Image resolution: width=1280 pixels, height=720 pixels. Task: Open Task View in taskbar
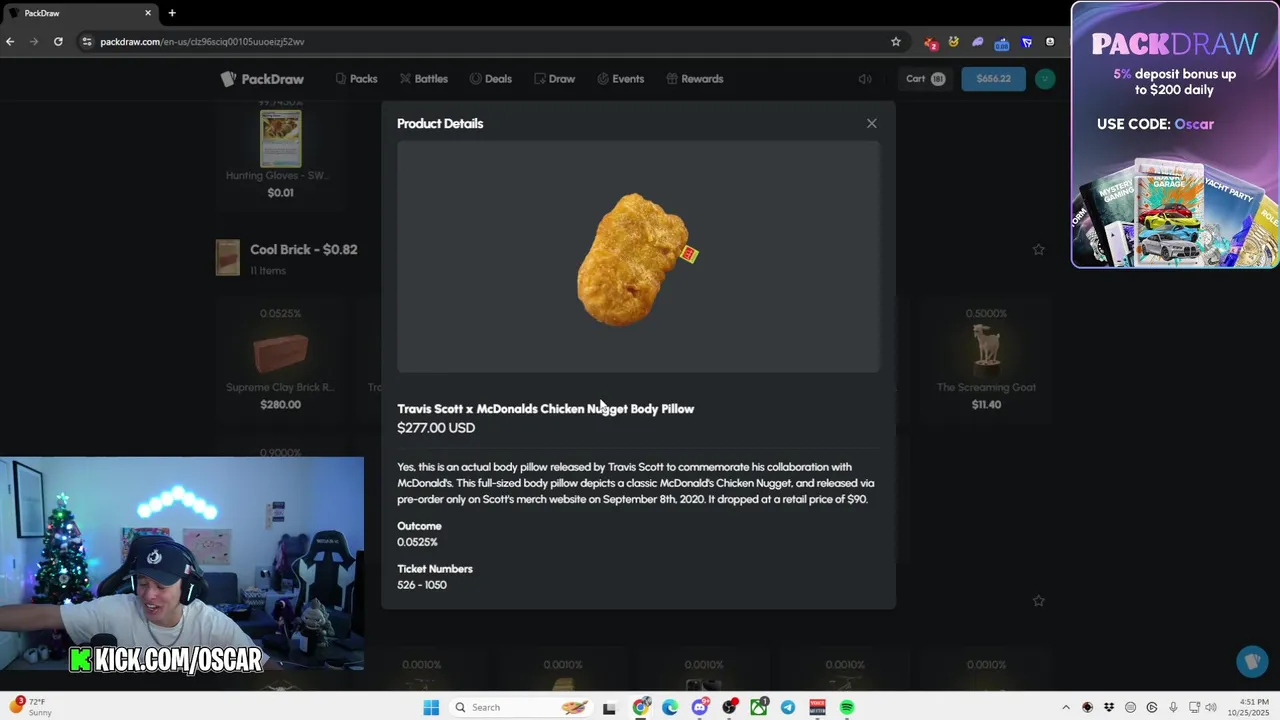point(609,707)
